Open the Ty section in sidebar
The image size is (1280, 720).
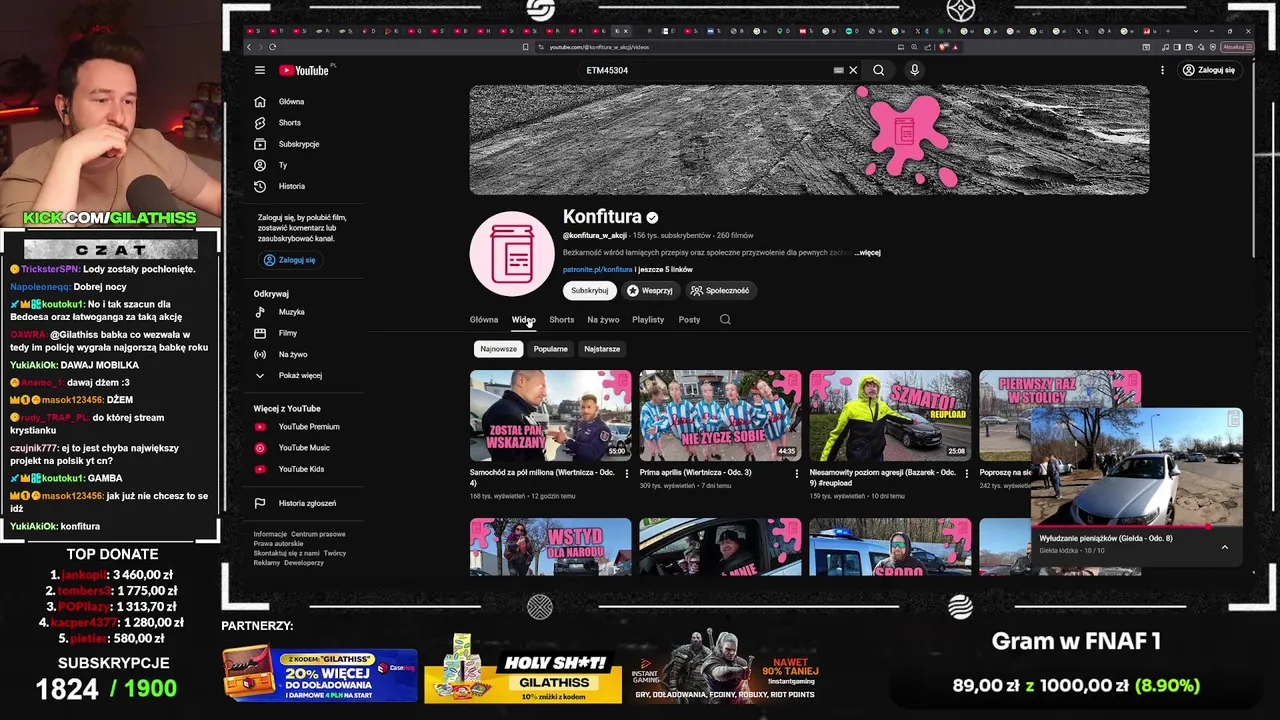(282, 165)
